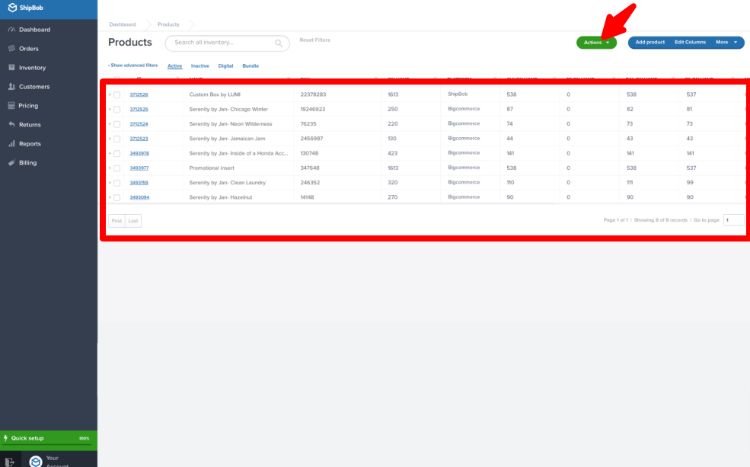
Task: Open Returns via its arrow icon
Action: point(11,124)
